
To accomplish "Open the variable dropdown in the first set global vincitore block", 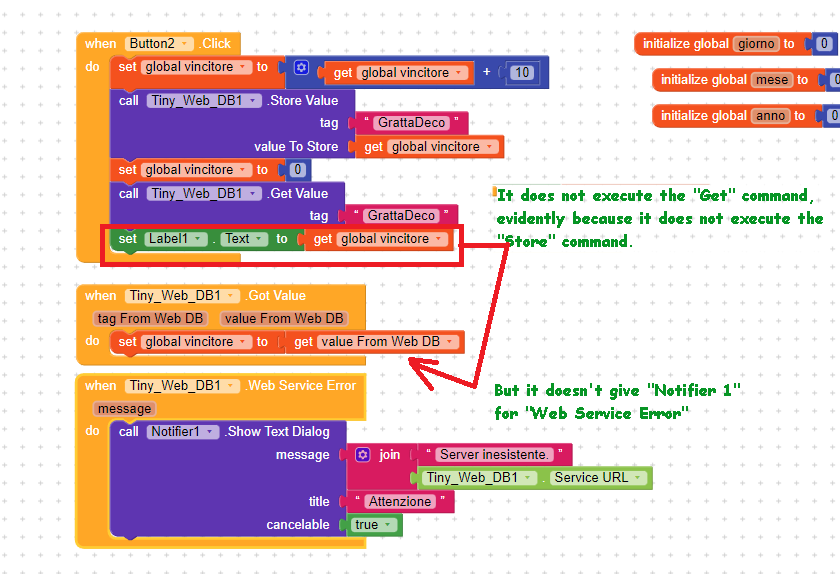I will click(x=243, y=67).
